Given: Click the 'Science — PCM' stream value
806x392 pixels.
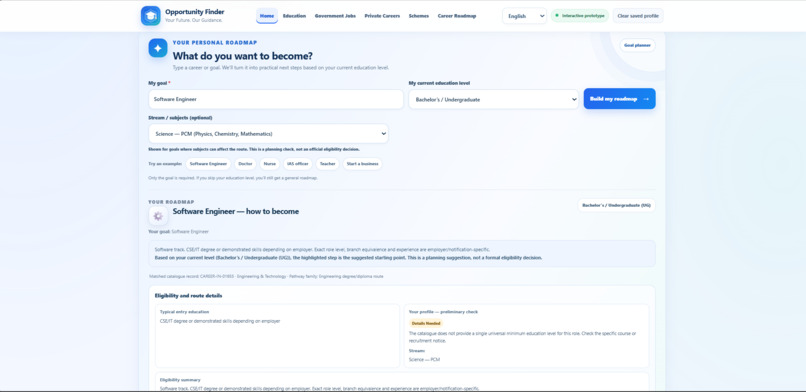Looking at the screenshot, I should [x=424, y=360].
